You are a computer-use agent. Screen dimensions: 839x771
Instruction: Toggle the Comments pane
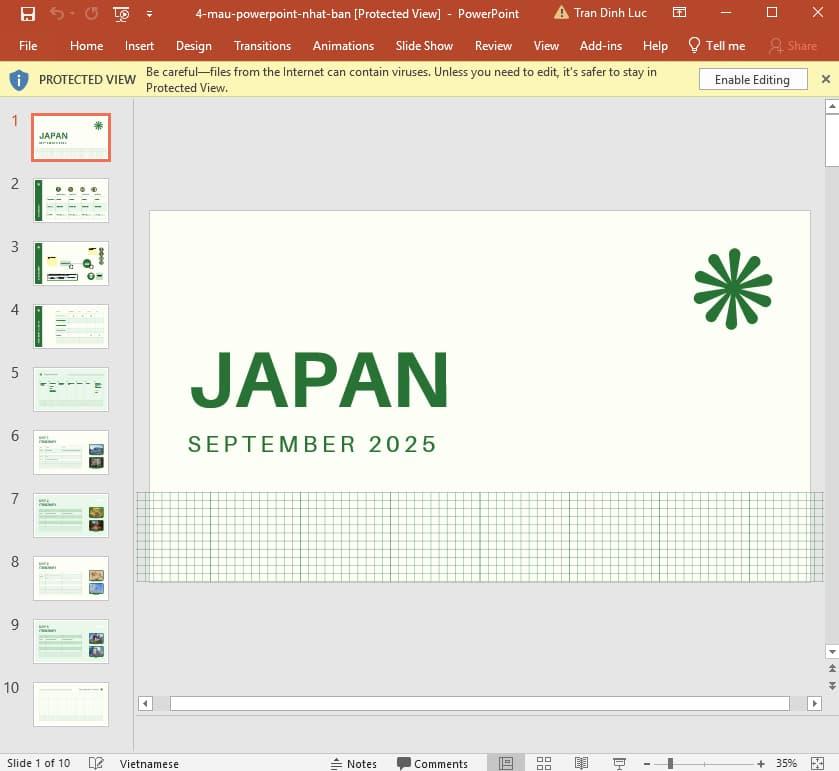point(432,763)
